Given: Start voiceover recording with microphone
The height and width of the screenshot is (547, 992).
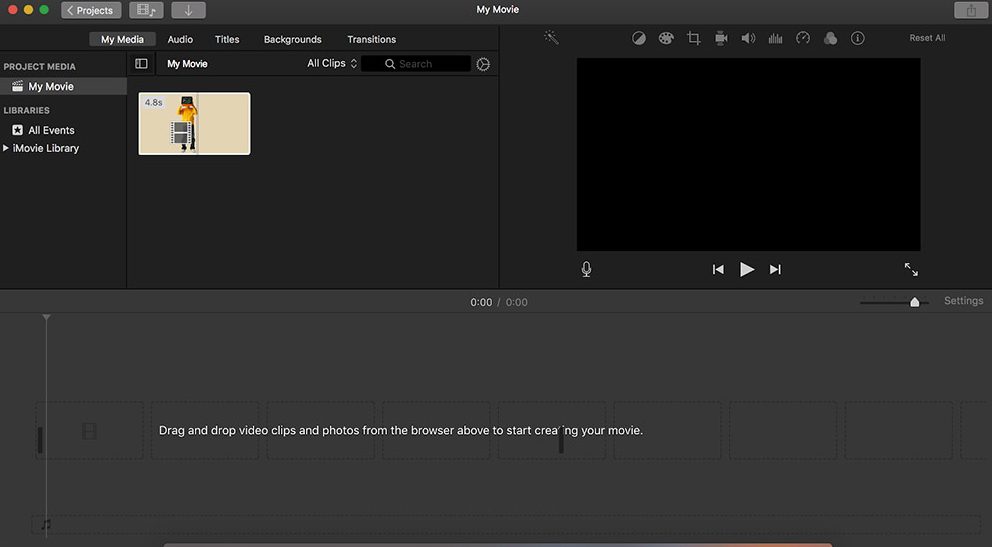Looking at the screenshot, I should click(x=586, y=269).
